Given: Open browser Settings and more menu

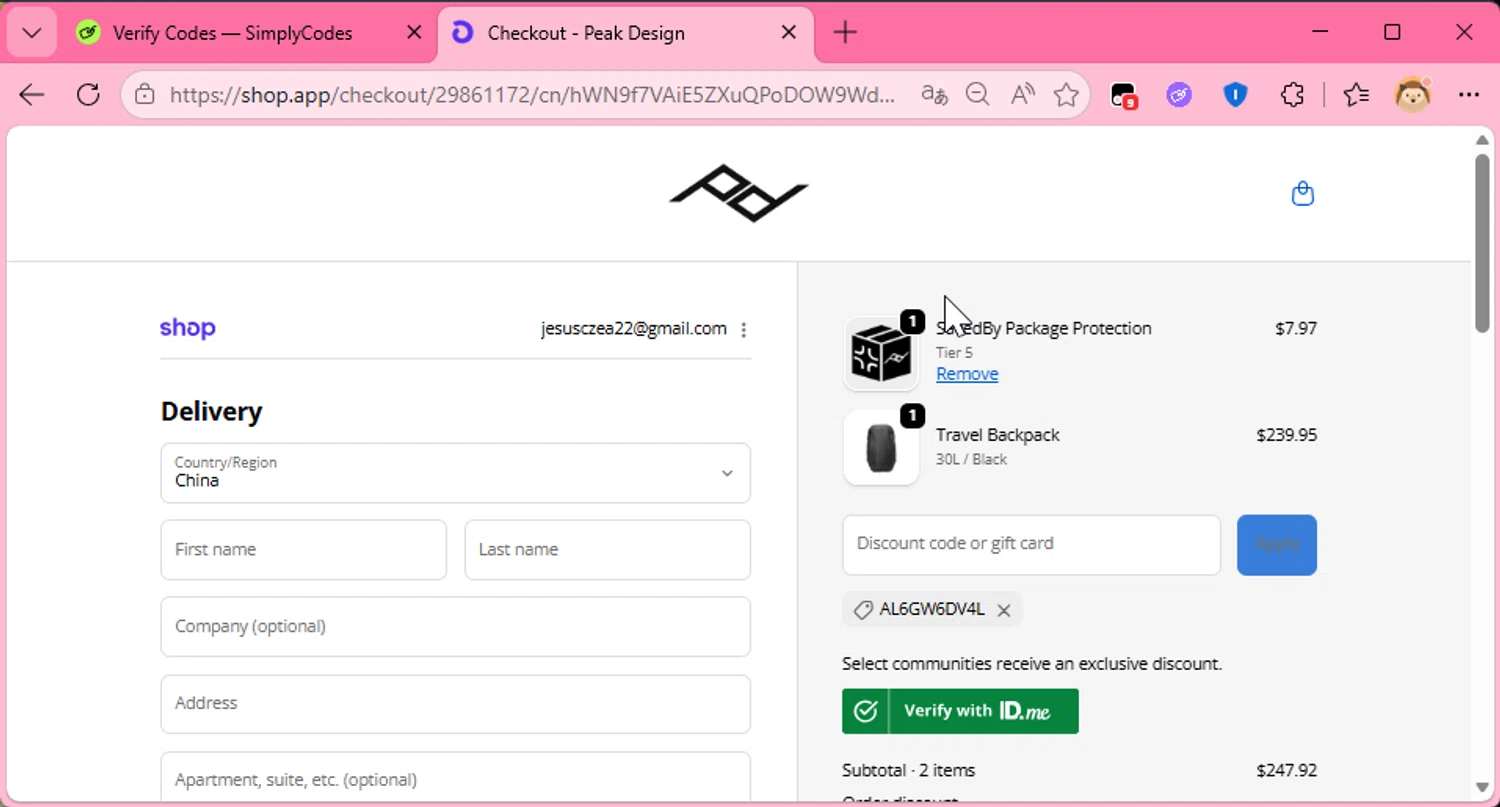Looking at the screenshot, I should point(1468,95).
